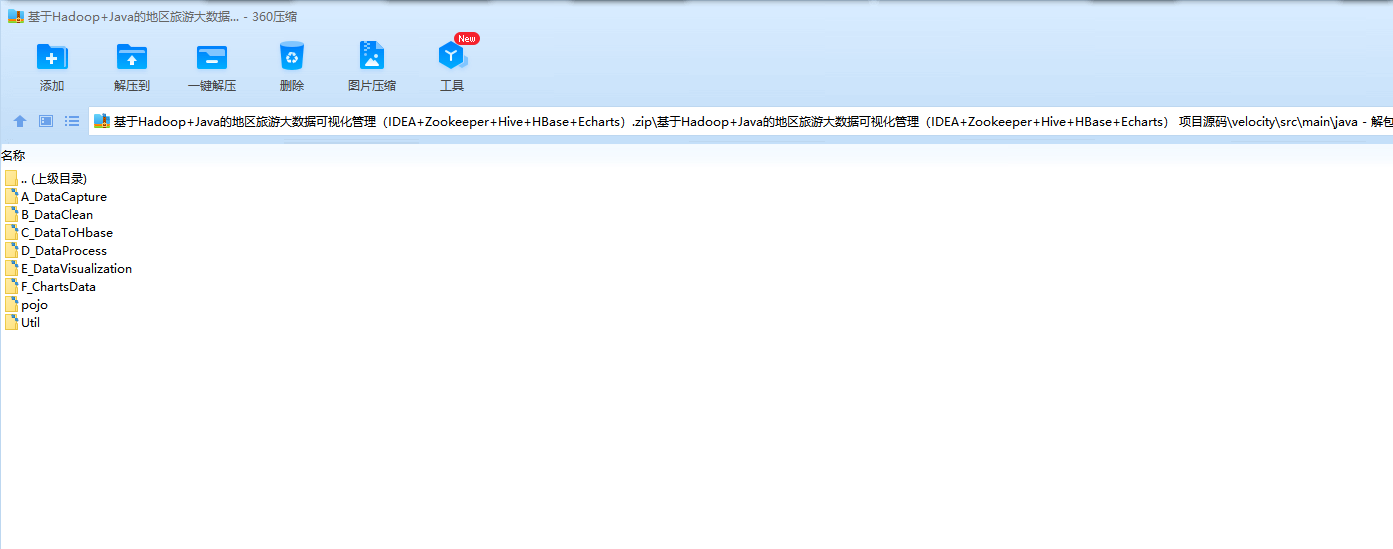Open the 工具 (Tools) icon
The width and height of the screenshot is (1393, 549).
(x=452, y=56)
